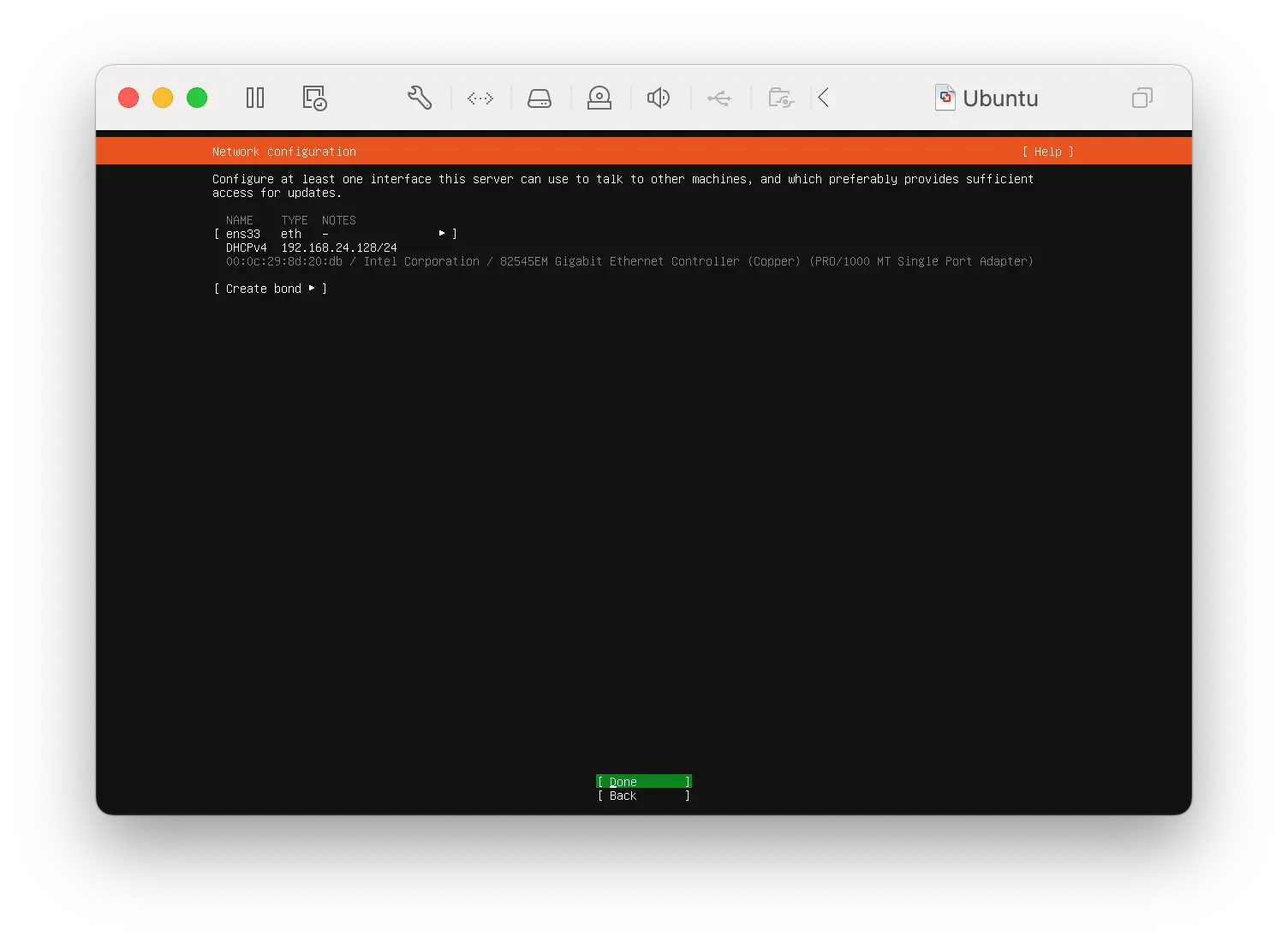
Task: Open the installer Help menu
Action: click(1048, 152)
